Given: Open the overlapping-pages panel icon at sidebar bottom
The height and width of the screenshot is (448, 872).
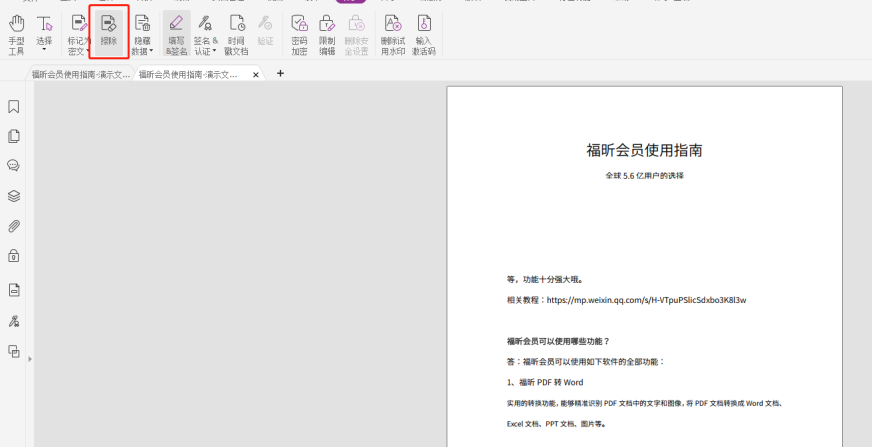Looking at the screenshot, I should pyautogui.click(x=14, y=351).
